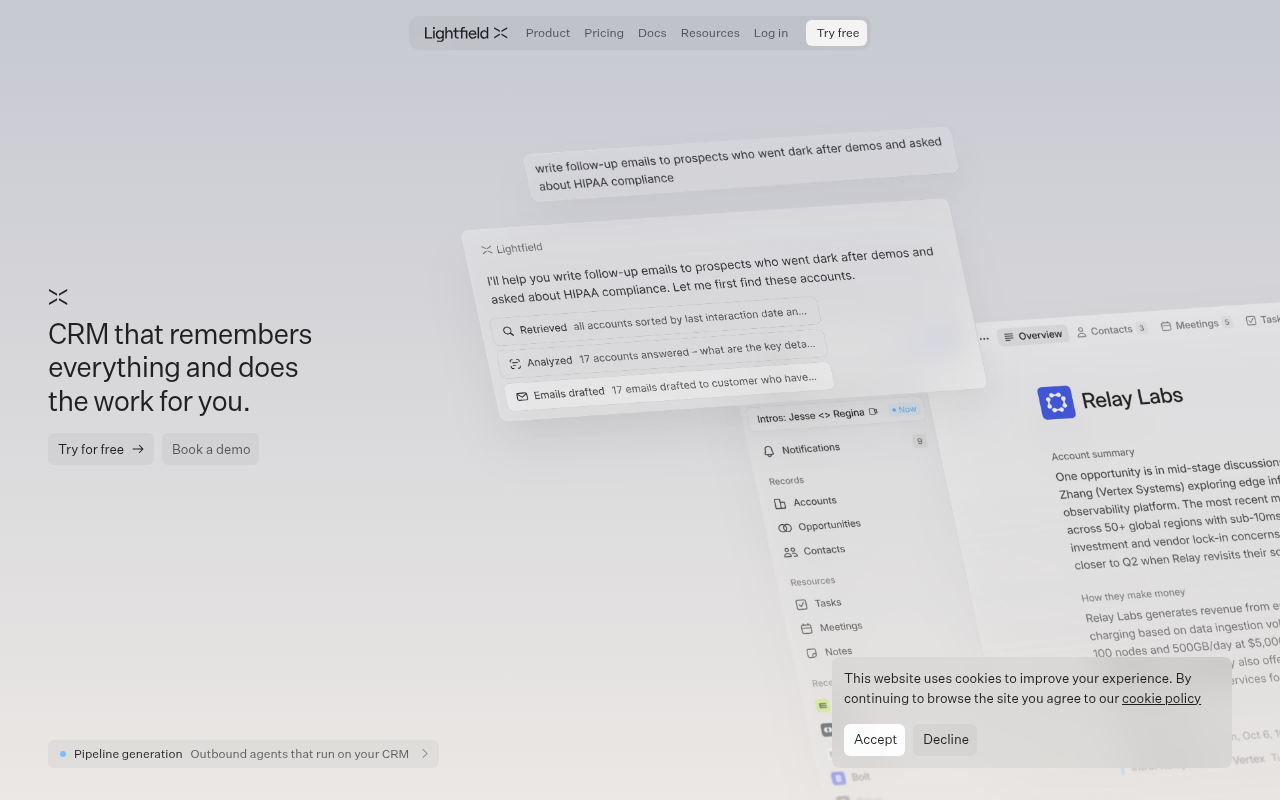
Task: Click the Notes icon in the Resources list
Action: (x=812, y=653)
